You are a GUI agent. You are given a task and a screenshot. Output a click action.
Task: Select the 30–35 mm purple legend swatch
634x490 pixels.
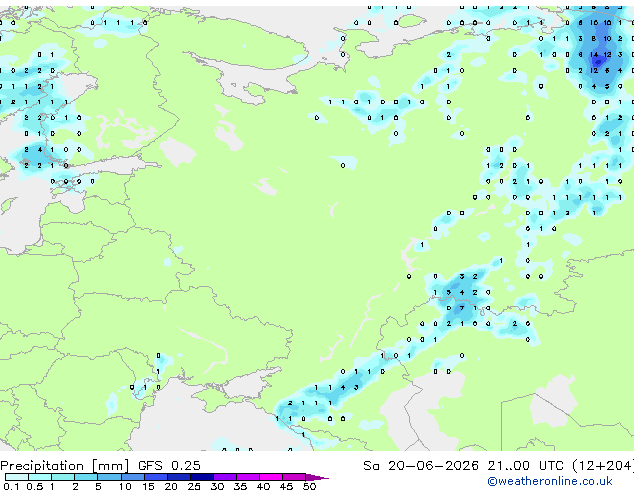pyautogui.click(x=225, y=477)
